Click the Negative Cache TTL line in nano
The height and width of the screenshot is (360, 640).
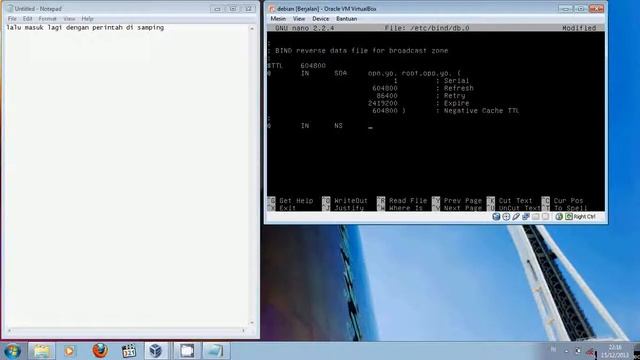pyautogui.click(x=445, y=111)
